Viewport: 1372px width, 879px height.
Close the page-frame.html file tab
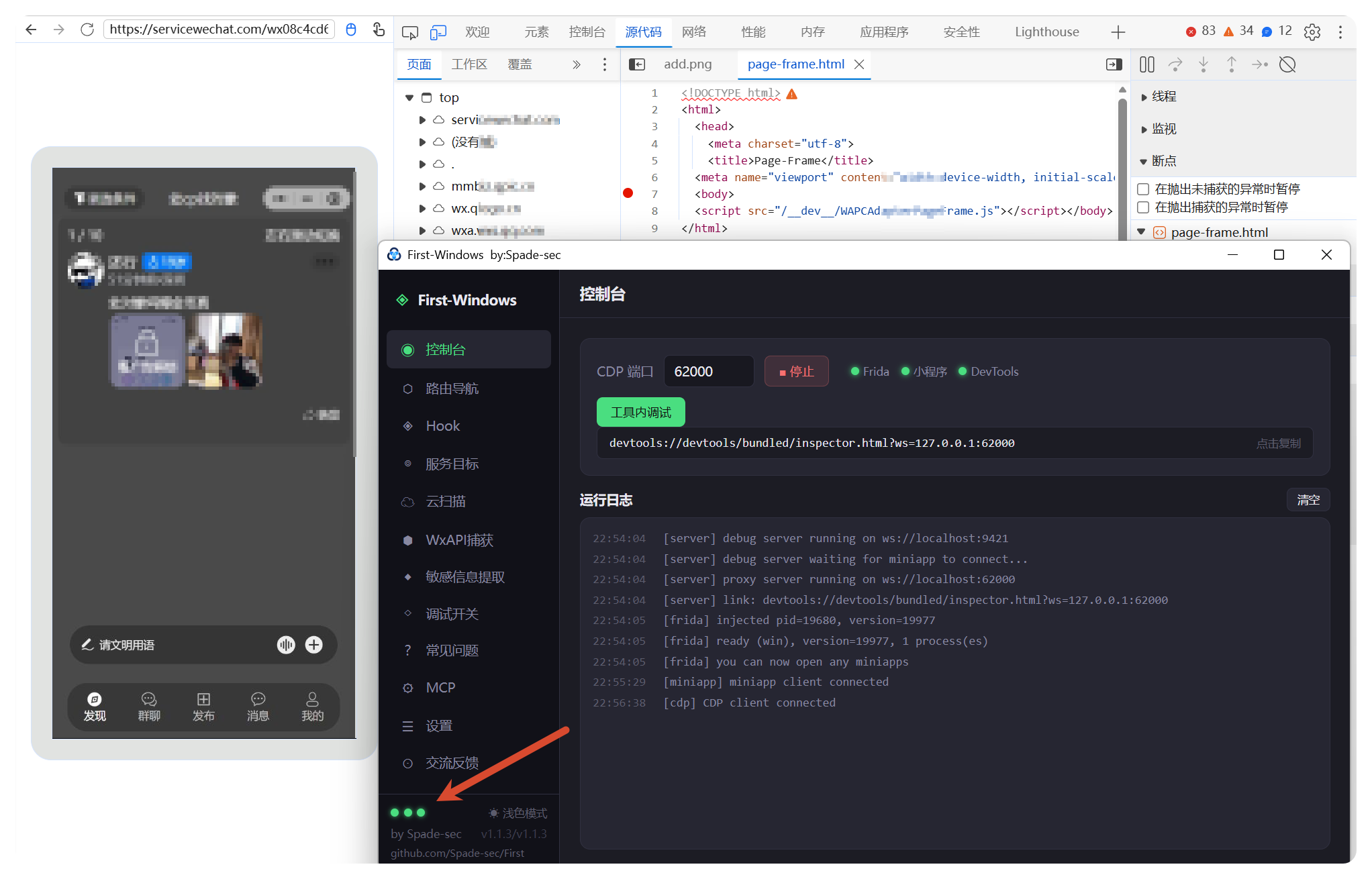point(859,64)
